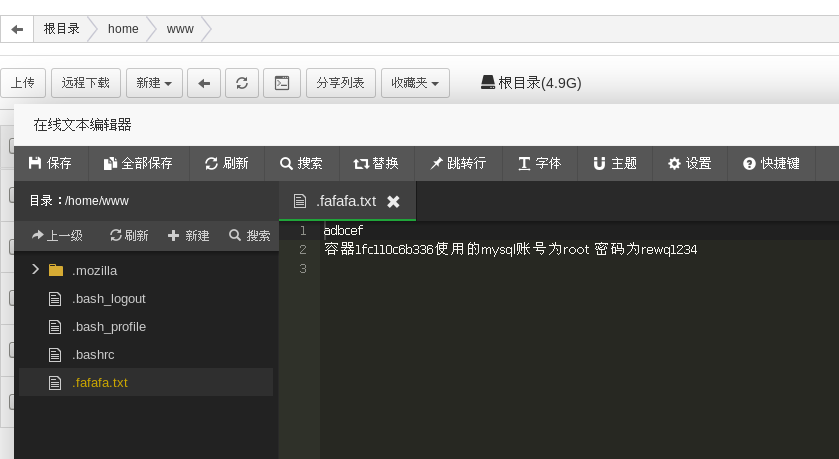Viewport: 839px width, 459px height.
Task: Open the terminal icon button
Action: [x=282, y=83]
